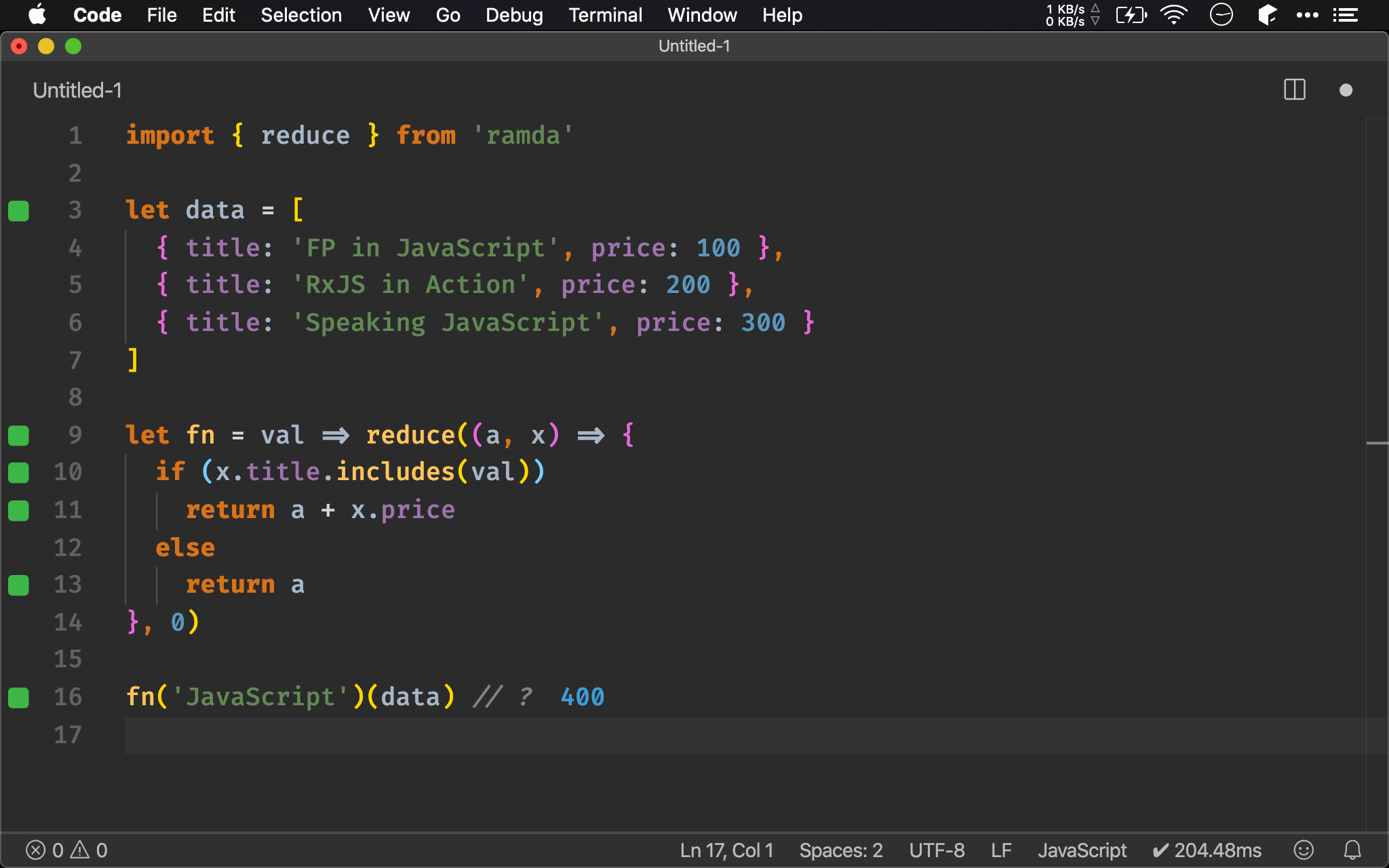Open the Go menu
The width and height of the screenshot is (1389, 868).
(448, 15)
